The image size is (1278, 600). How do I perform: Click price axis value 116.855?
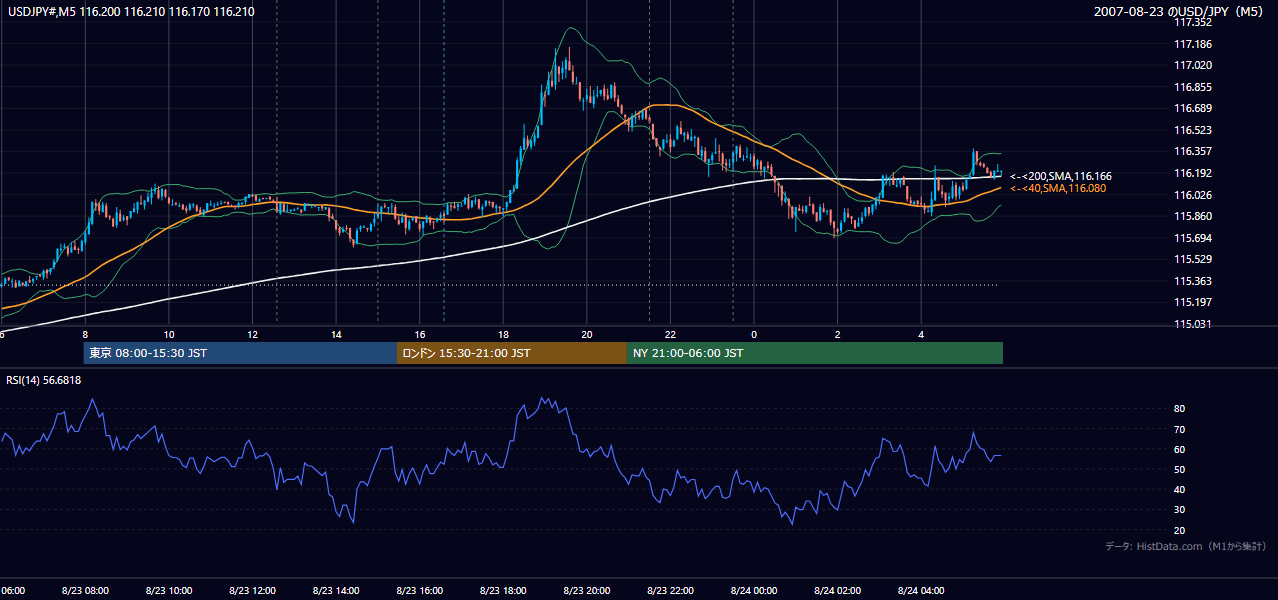[x=1191, y=88]
